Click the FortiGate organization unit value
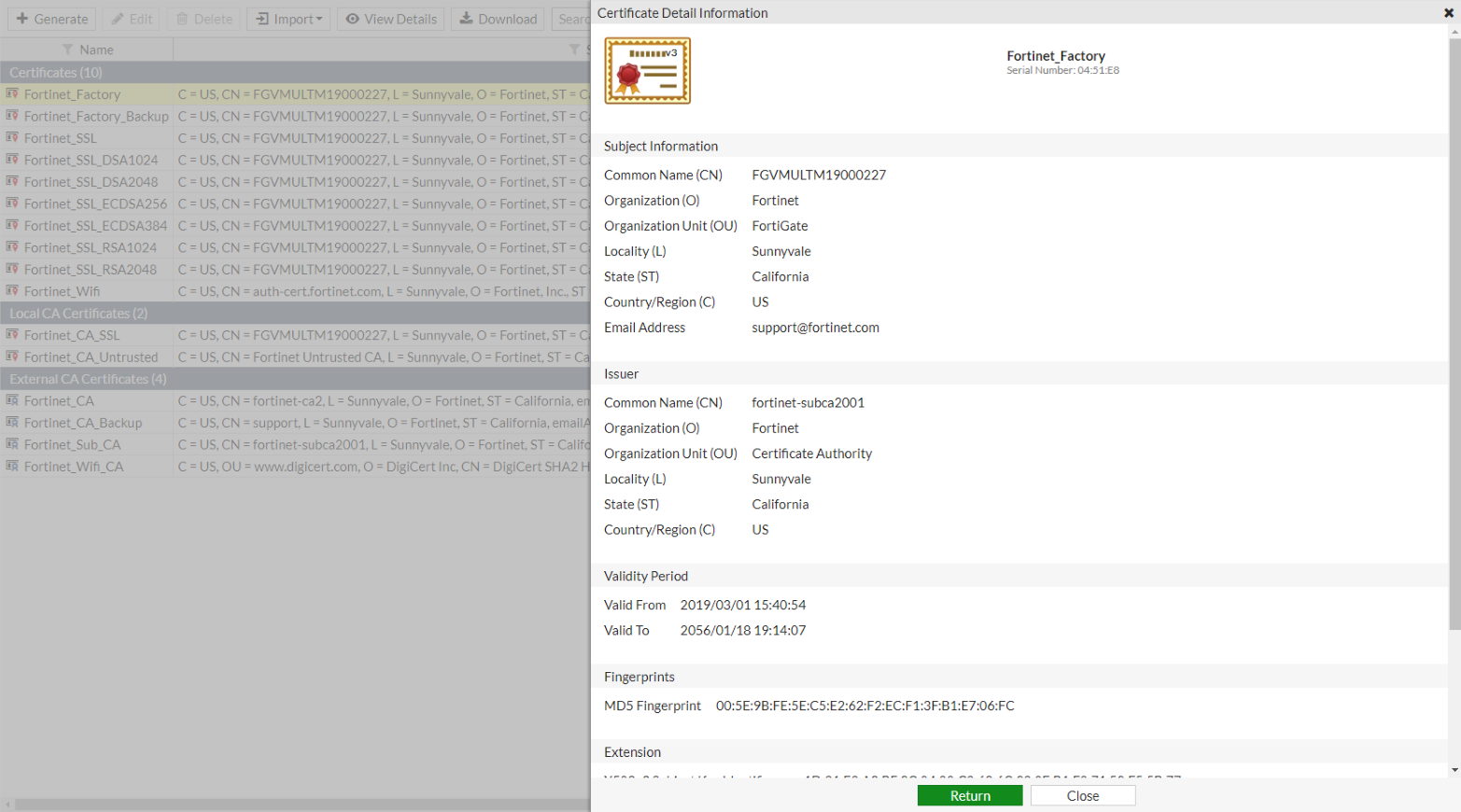This screenshot has height=812, width=1461. pos(780,226)
